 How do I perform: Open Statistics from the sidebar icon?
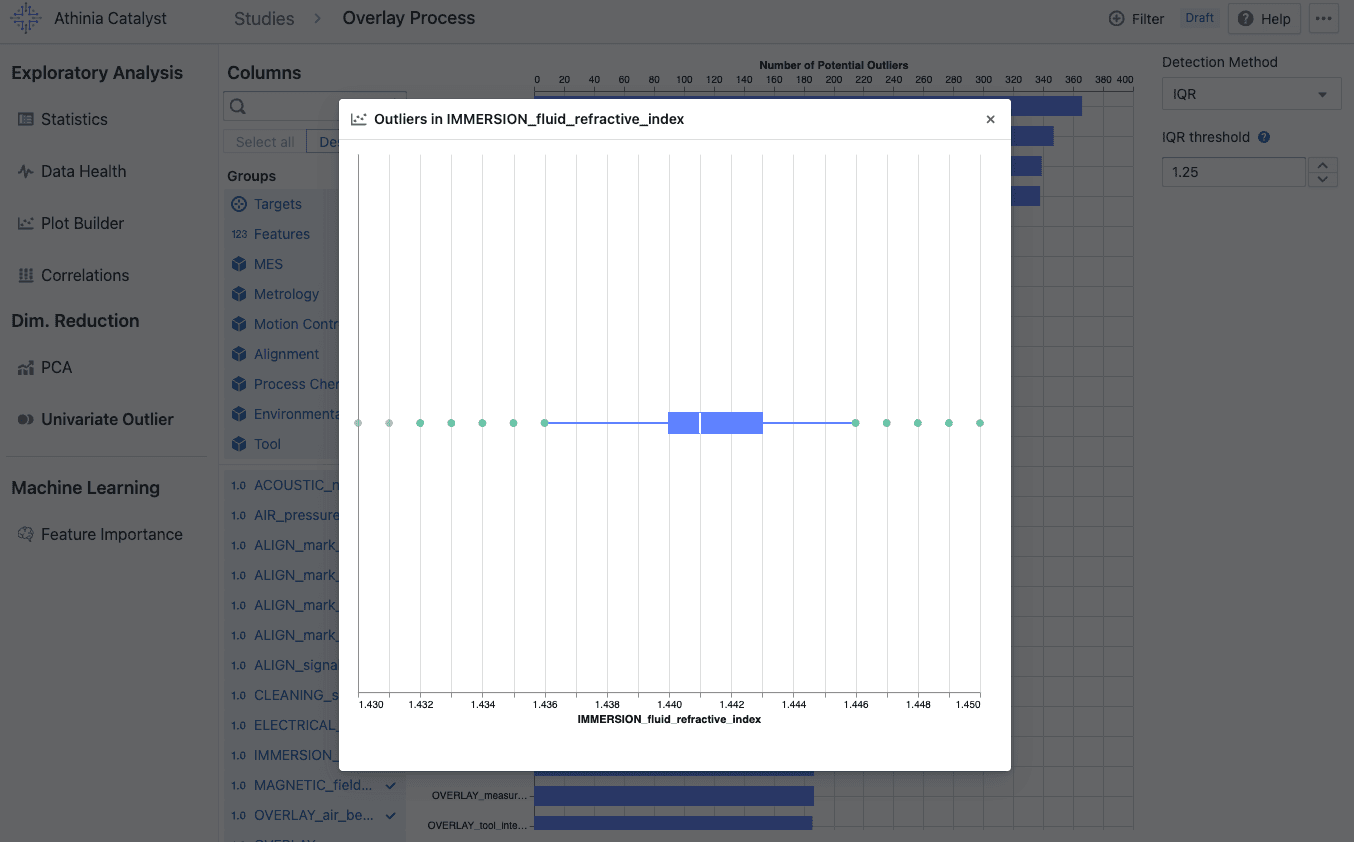(26, 119)
